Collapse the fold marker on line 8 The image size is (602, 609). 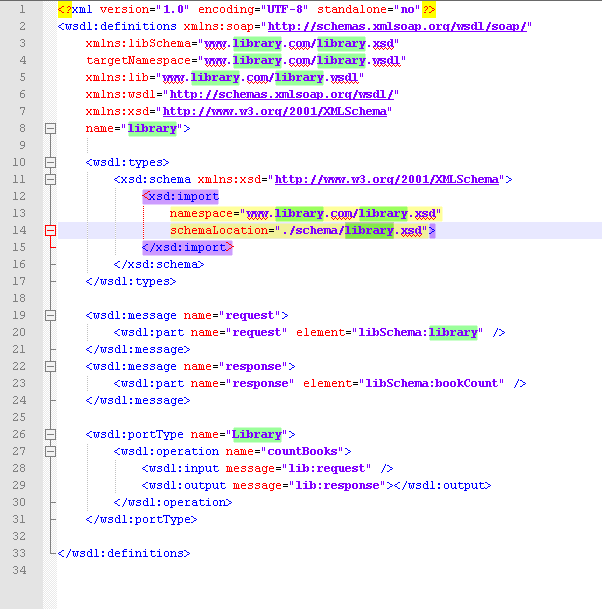50,128
